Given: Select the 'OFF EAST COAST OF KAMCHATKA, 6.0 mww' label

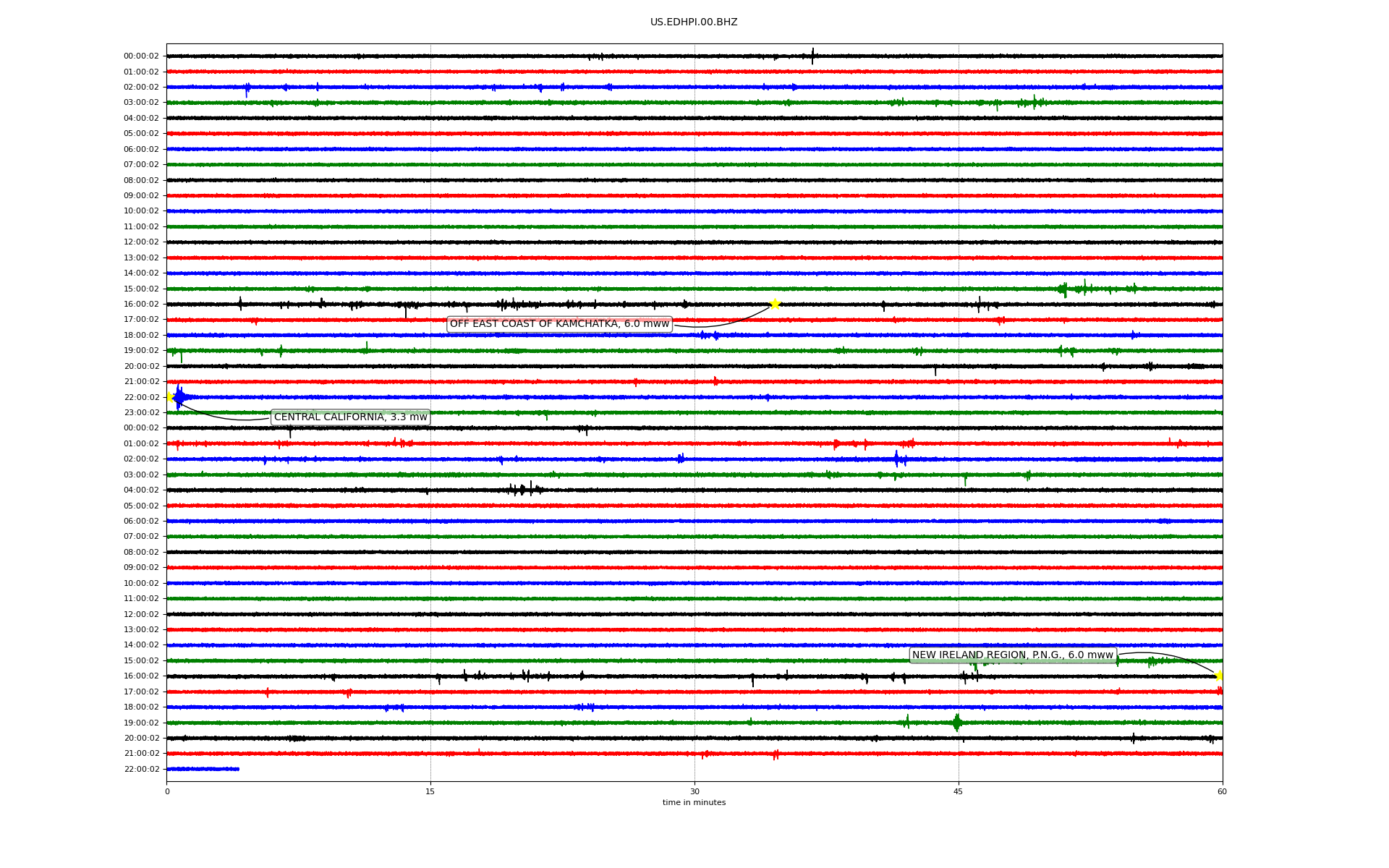Looking at the screenshot, I should pos(559,324).
